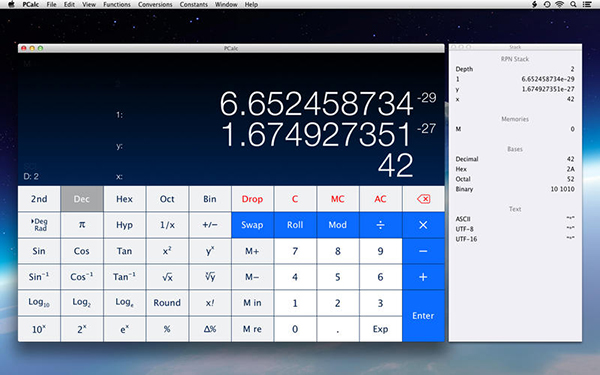The width and height of the screenshot is (600, 375).
Task: Open the Help menu
Action: tap(251, 5)
